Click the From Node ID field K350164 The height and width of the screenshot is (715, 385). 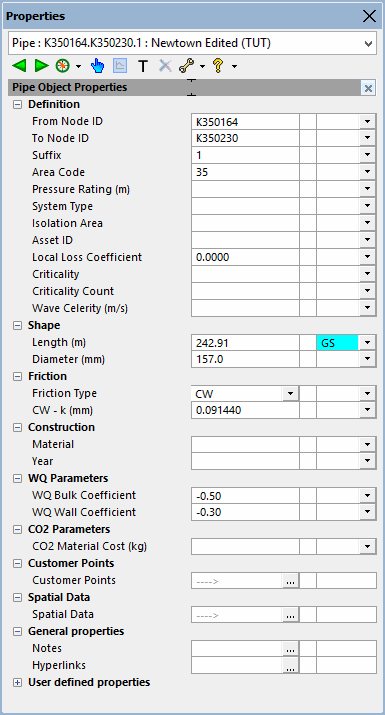[245, 122]
